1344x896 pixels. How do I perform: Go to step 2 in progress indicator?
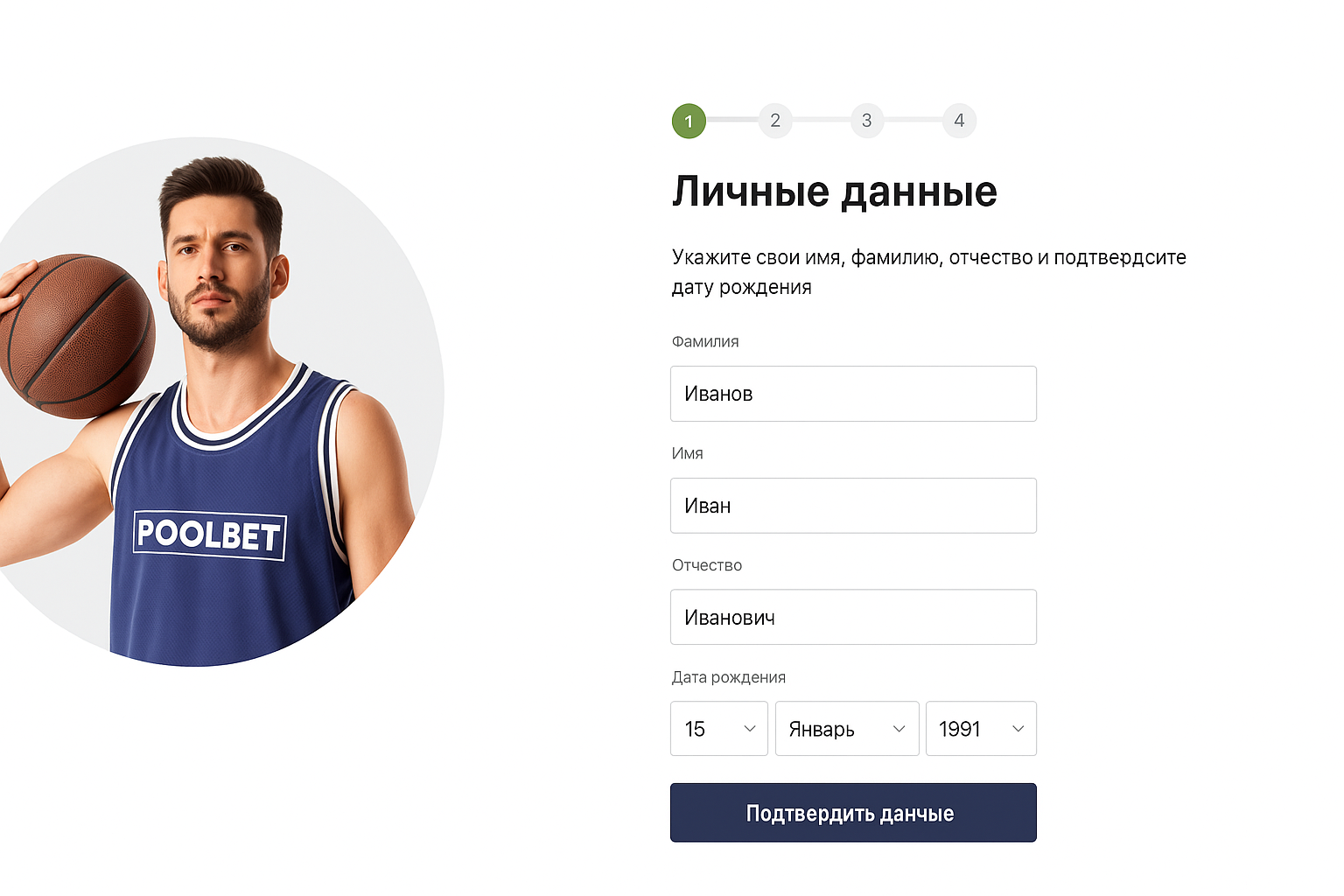775,121
